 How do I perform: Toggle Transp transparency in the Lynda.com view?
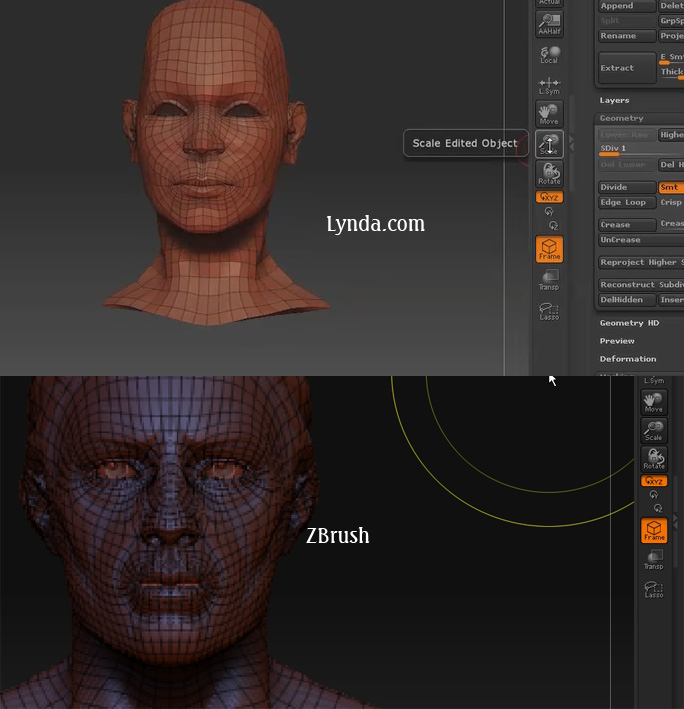pyautogui.click(x=549, y=280)
